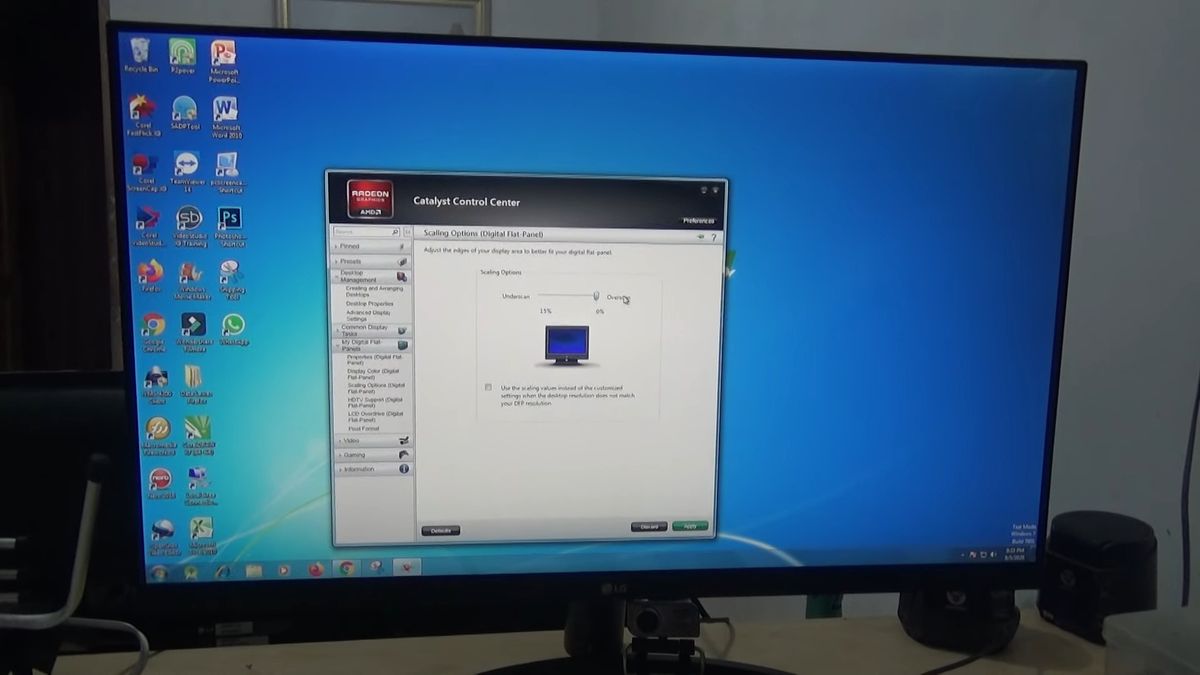Select Display Color (Digital Flat-Panel) item

(x=373, y=373)
